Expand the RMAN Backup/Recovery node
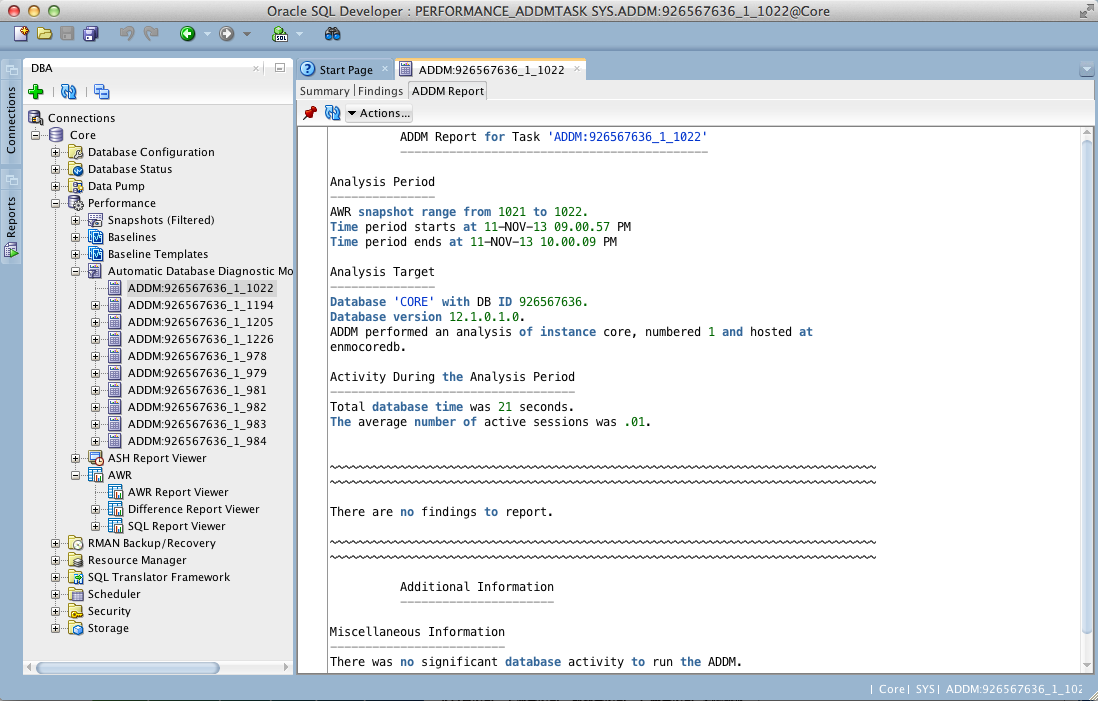Viewport: 1098px width, 701px height. click(56, 543)
